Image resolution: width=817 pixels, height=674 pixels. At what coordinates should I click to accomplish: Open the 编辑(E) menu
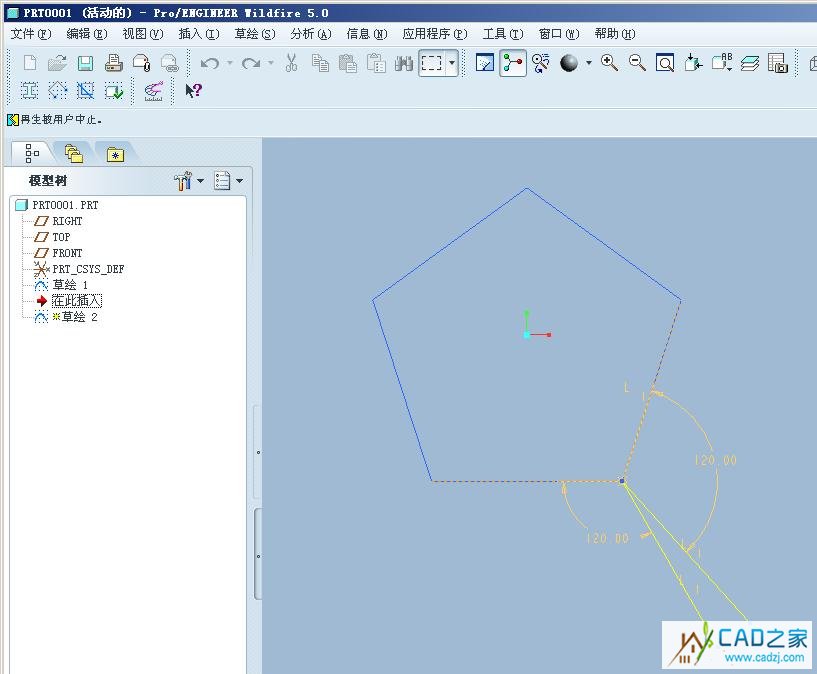click(x=87, y=34)
